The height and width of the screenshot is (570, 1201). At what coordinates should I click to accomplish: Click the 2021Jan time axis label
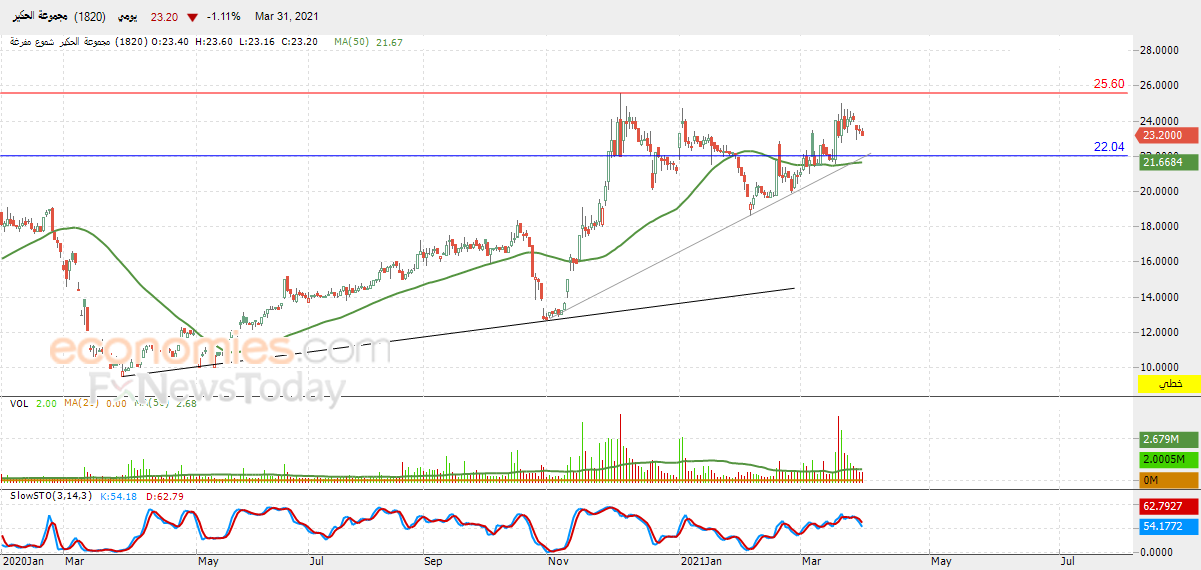(700, 562)
